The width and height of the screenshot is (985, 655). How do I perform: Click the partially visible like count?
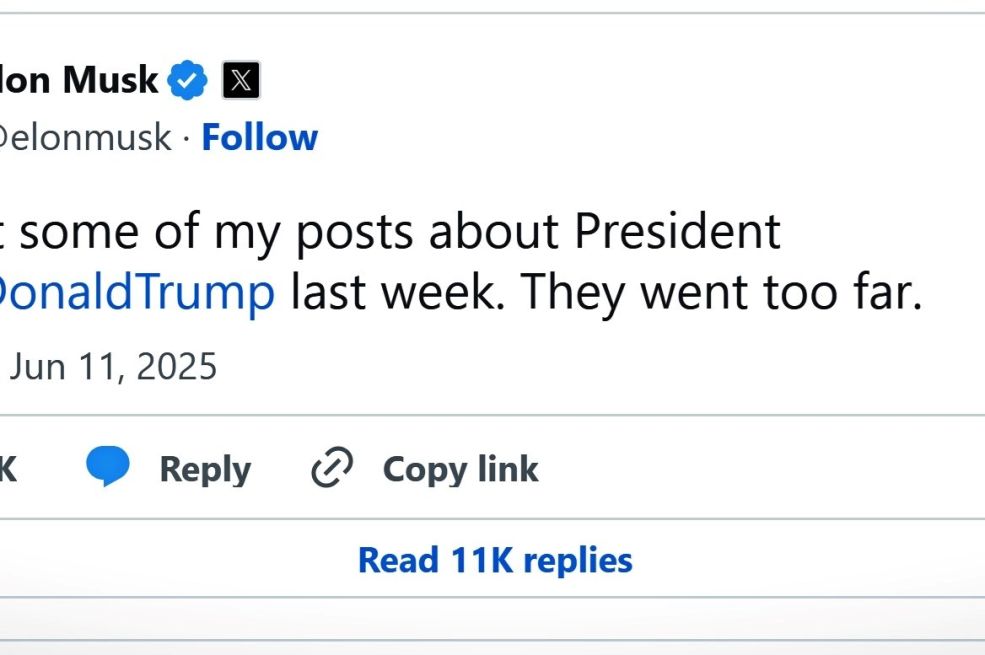10,468
